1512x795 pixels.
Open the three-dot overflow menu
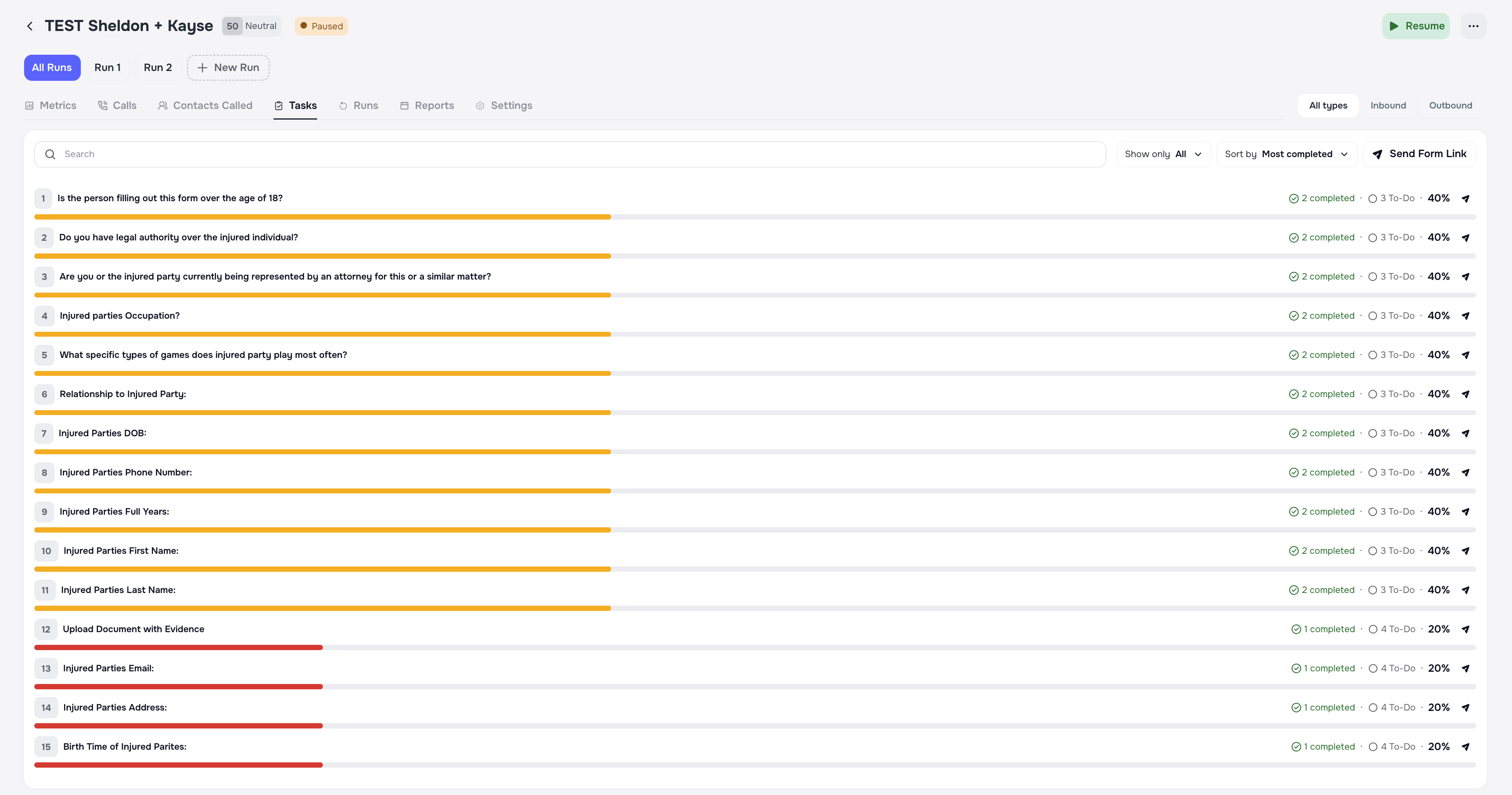[x=1474, y=26]
